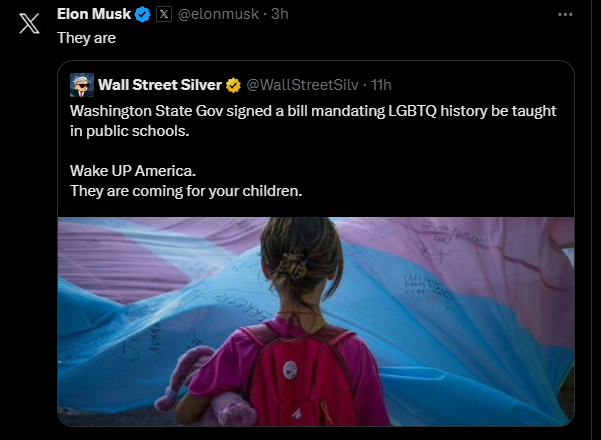Click the Wall Street Silver profile avatar
The height and width of the screenshot is (440, 601).
click(x=81, y=84)
